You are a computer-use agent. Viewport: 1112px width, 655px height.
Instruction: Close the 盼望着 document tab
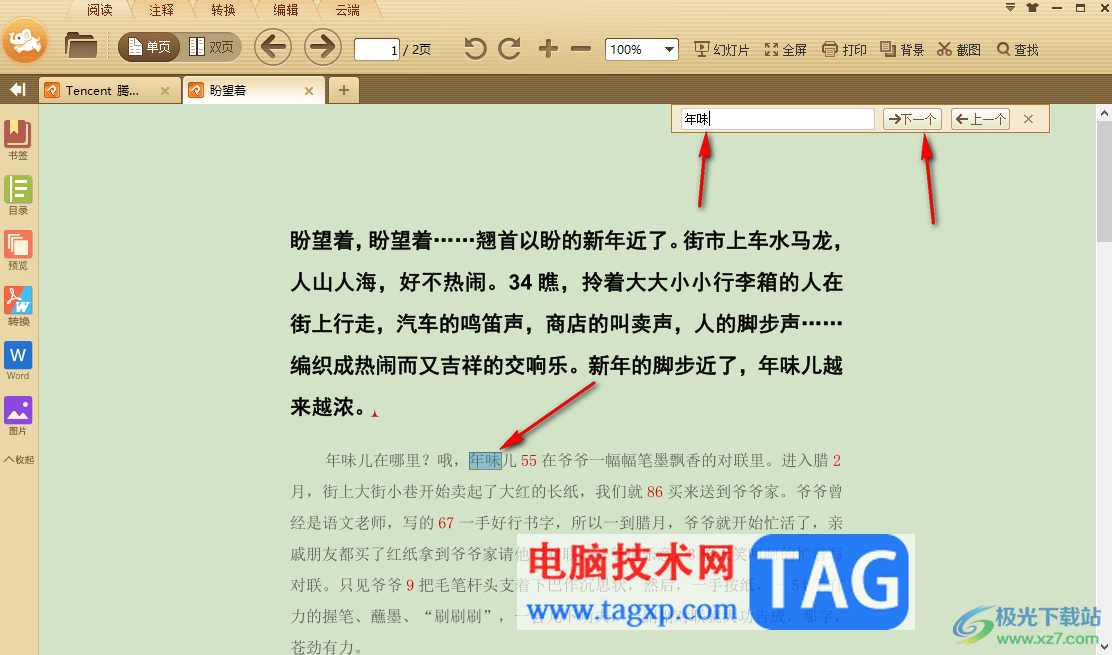click(308, 91)
